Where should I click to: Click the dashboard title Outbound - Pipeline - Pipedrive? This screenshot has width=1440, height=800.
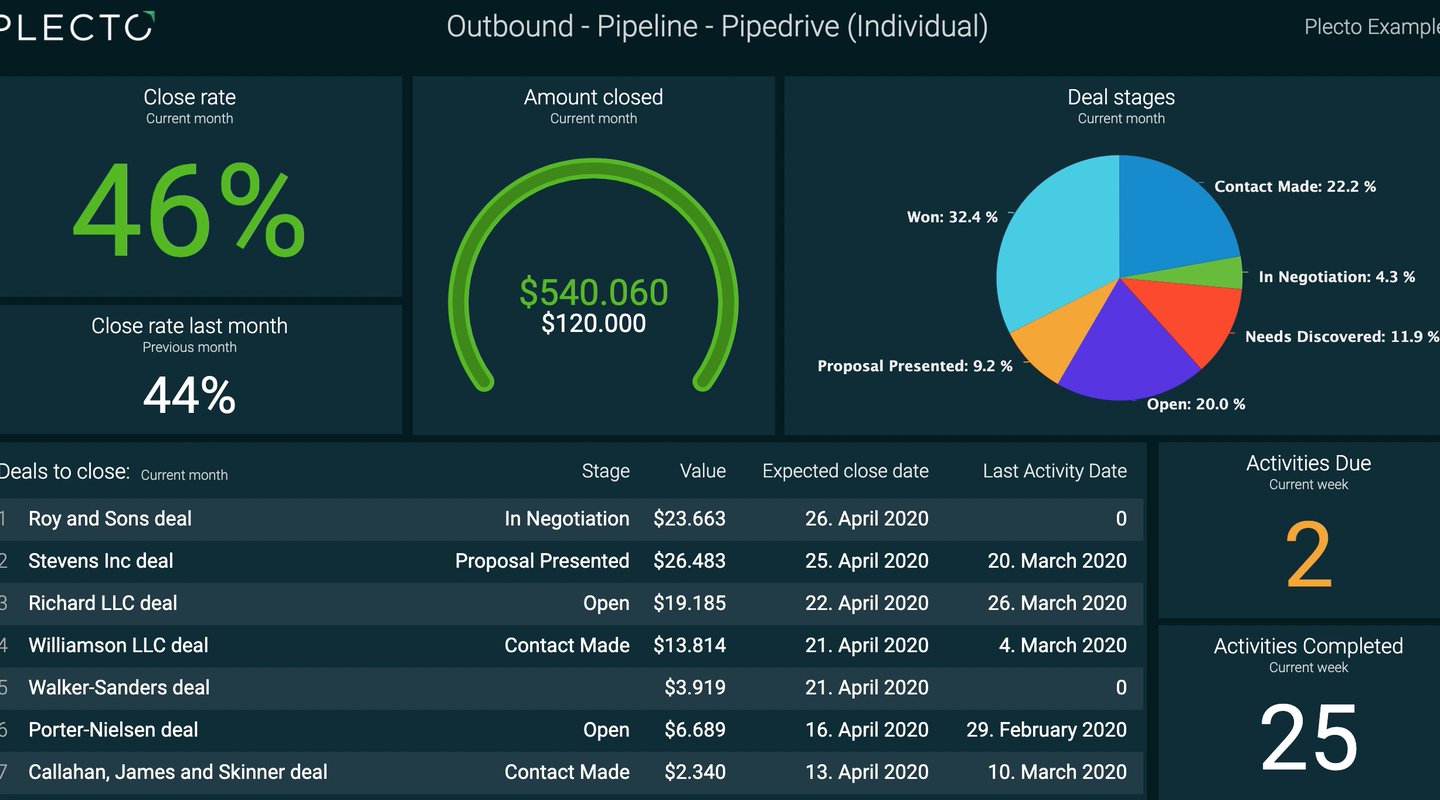tap(717, 27)
